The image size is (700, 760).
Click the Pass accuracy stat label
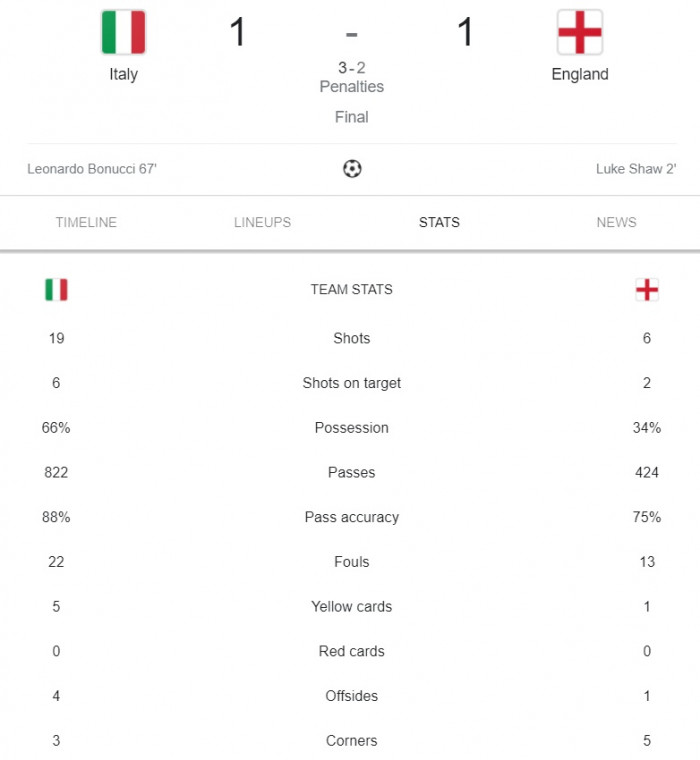click(x=352, y=517)
